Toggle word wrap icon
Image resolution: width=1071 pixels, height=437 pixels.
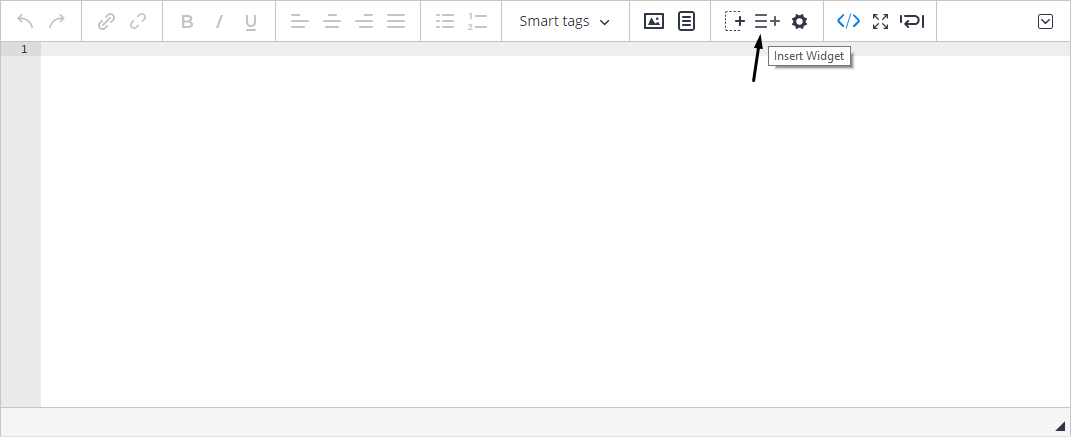[x=912, y=21]
